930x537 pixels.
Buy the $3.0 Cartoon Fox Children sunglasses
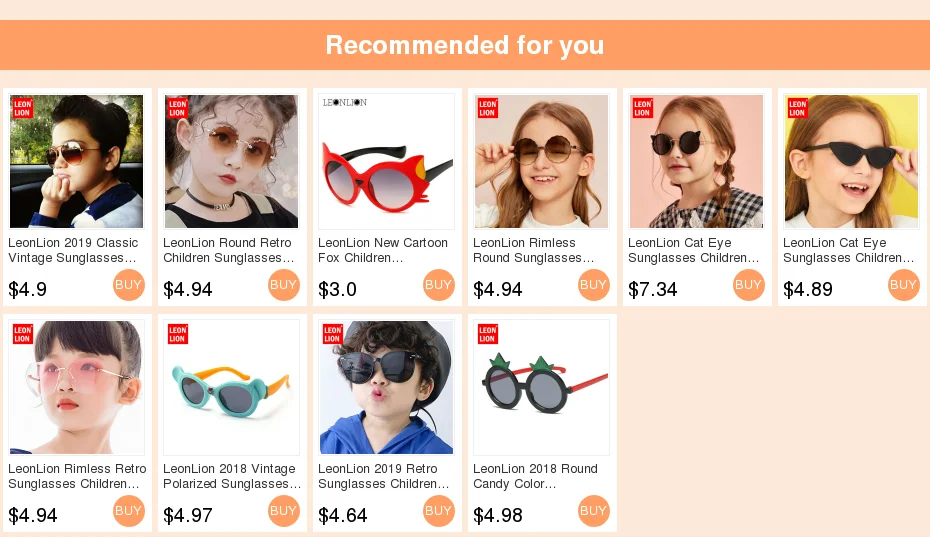[439, 285]
